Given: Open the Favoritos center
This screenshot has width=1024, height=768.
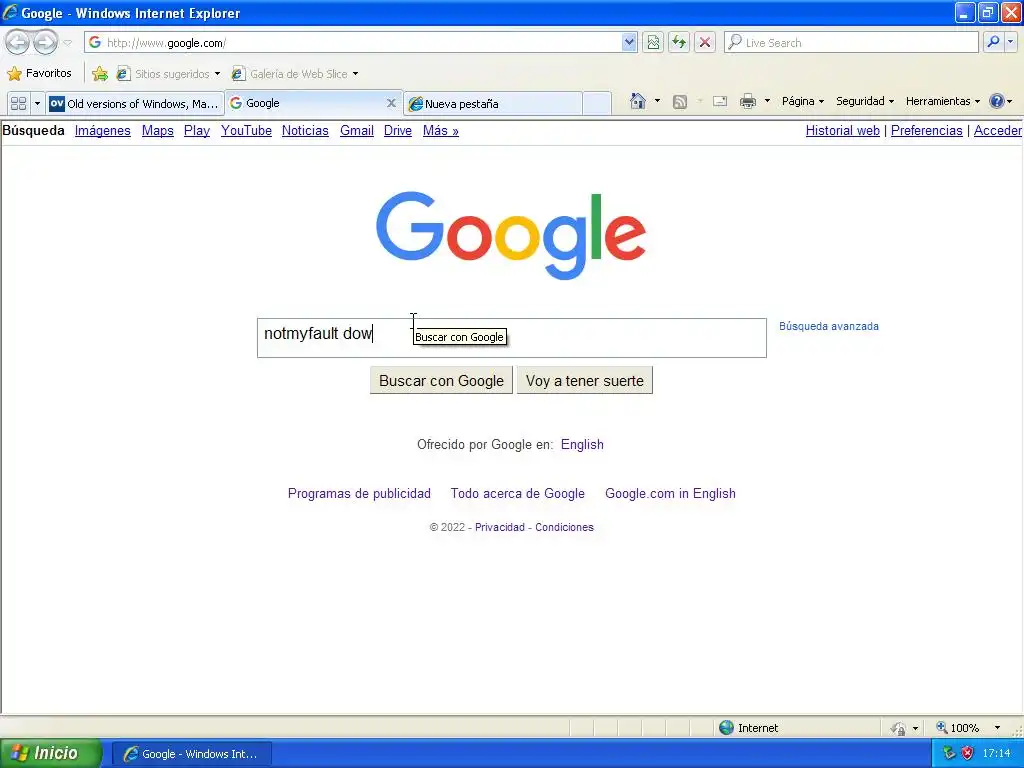Looking at the screenshot, I should 40,73.
